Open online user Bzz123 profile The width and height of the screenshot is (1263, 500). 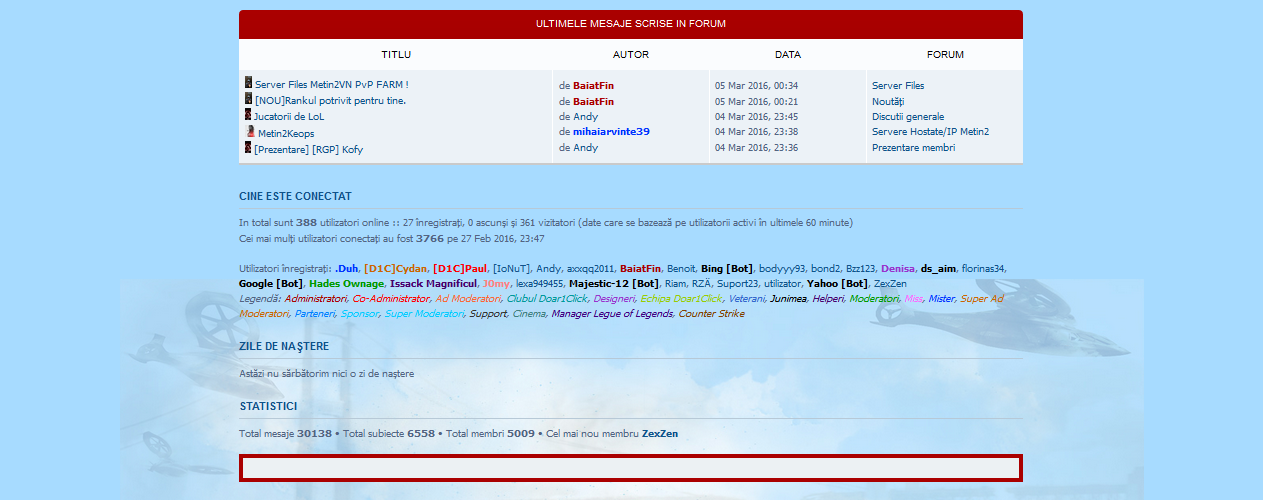(860, 268)
